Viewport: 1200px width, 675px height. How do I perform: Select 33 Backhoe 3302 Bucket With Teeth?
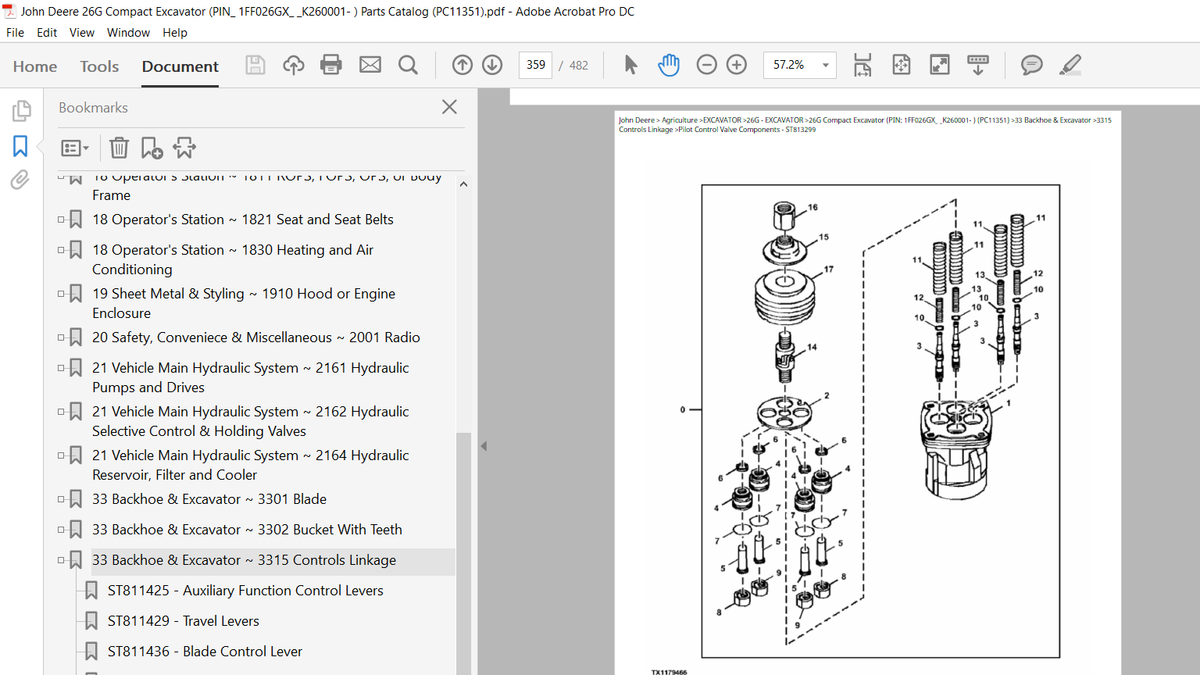247,530
